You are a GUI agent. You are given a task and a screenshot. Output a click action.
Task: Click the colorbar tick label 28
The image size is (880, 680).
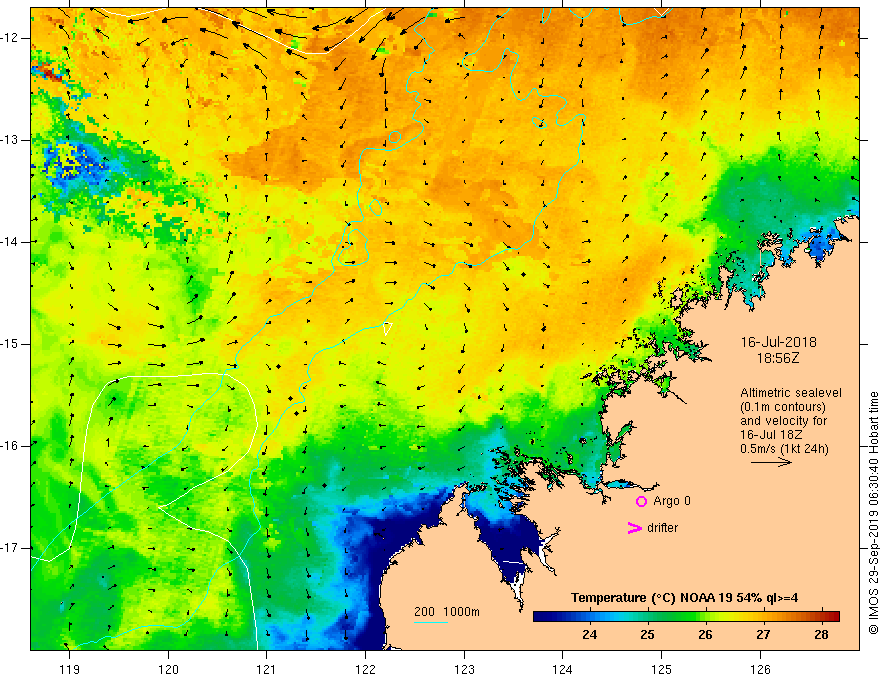click(821, 635)
